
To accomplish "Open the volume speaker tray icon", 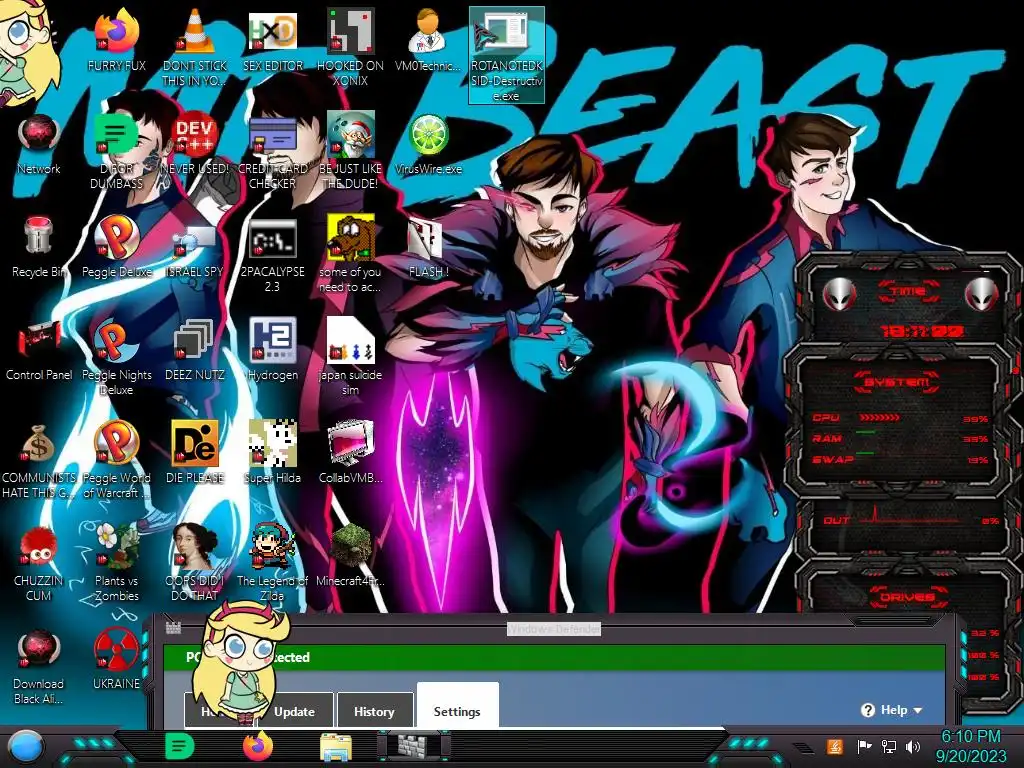I will pos(913,746).
